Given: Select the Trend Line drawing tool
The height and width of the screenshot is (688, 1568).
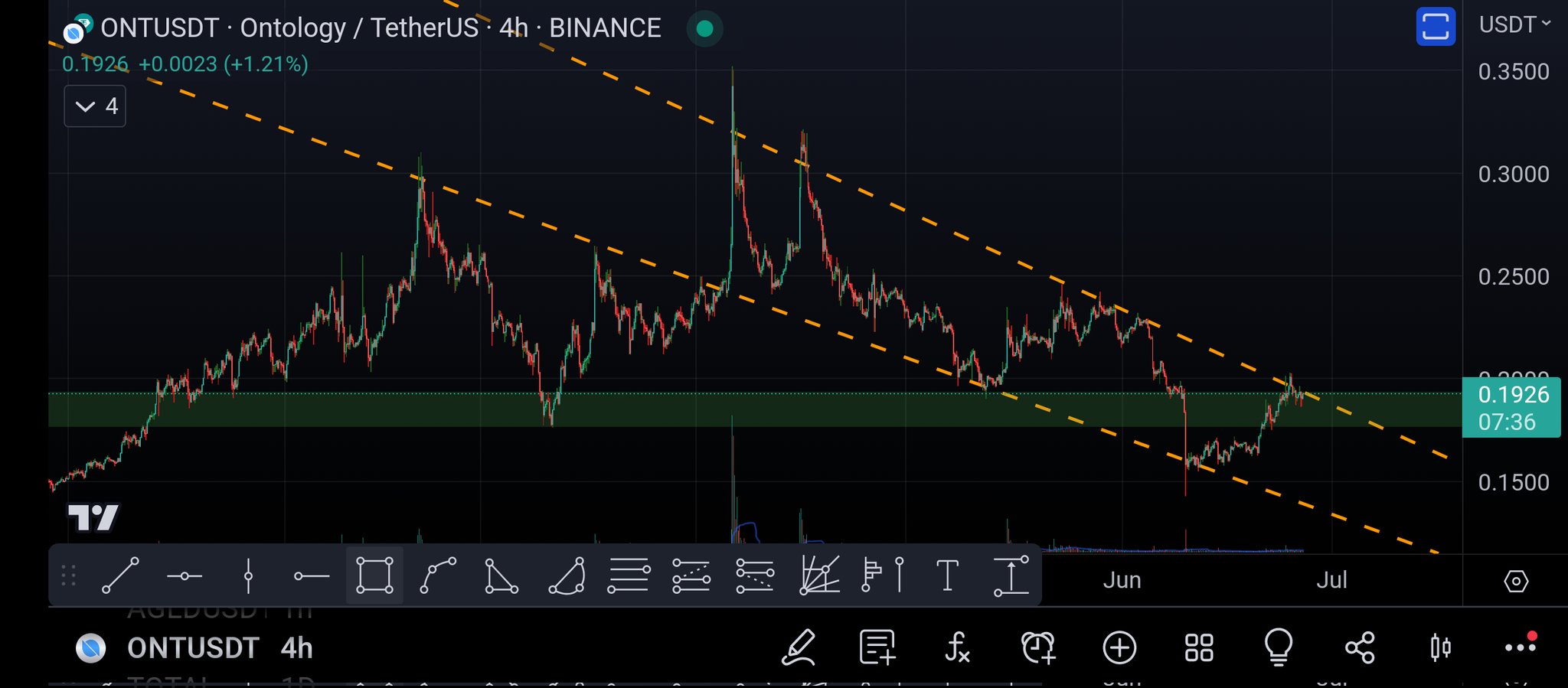Looking at the screenshot, I should click(x=120, y=576).
